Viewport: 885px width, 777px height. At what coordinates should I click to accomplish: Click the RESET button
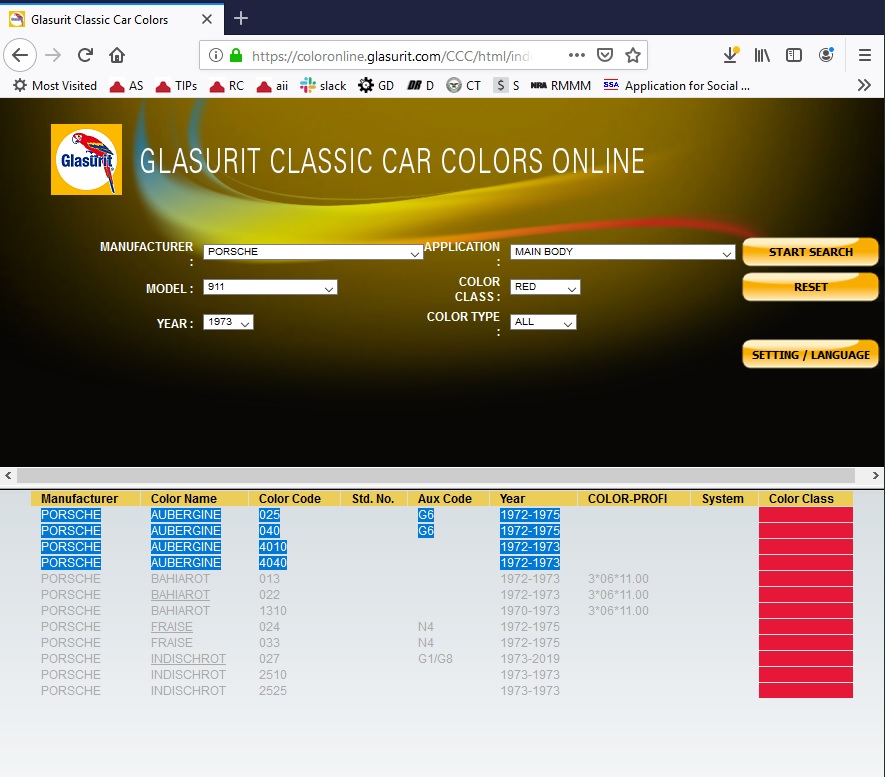pyautogui.click(x=810, y=287)
